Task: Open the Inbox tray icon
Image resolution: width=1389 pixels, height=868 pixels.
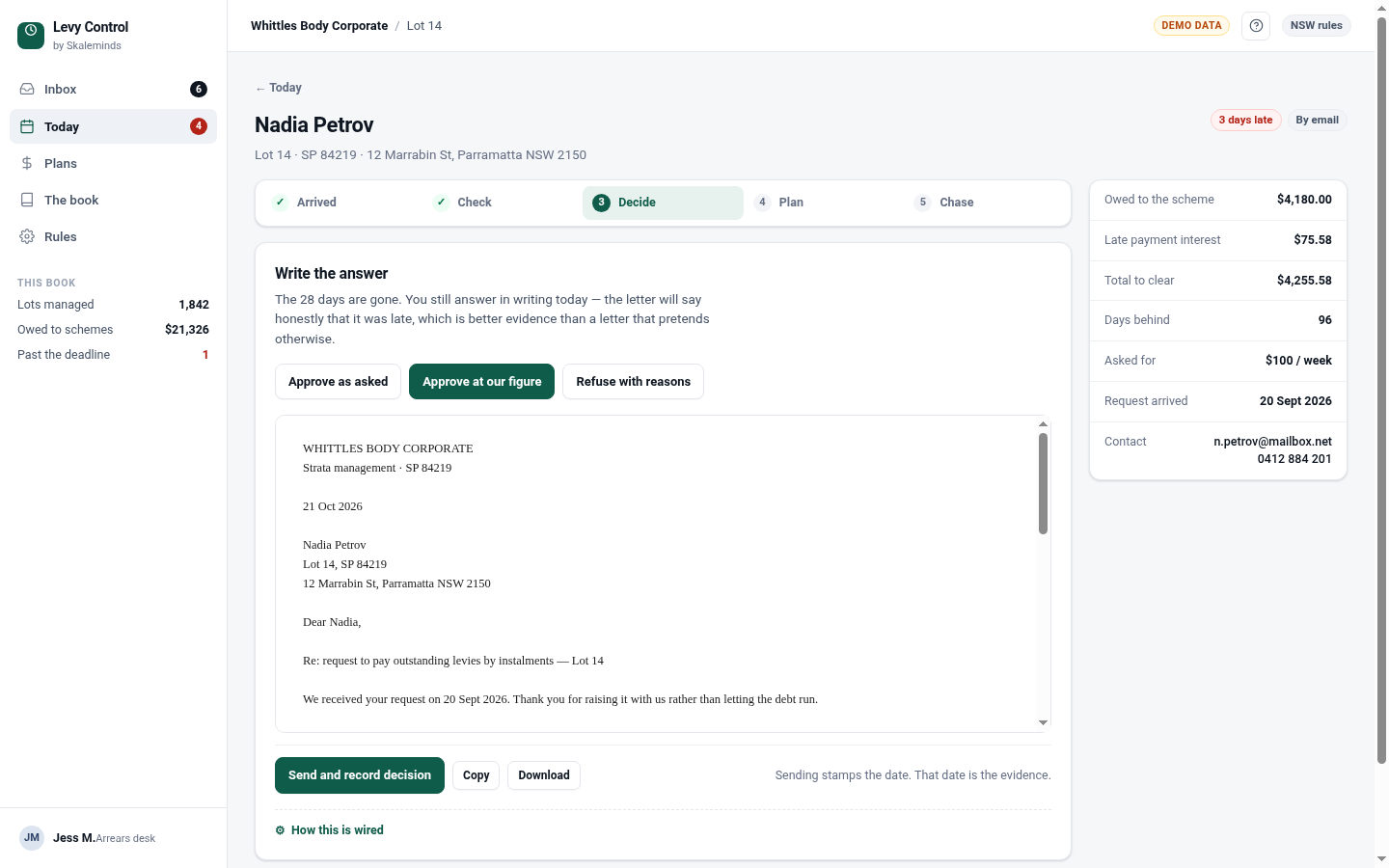Action: click(27, 89)
